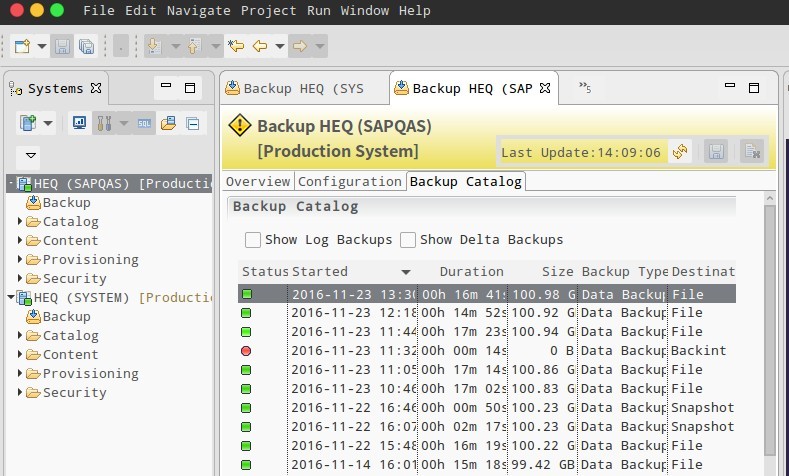Open Backup item under HEQ (SYSTEM)
Screen dimensions: 789x476
pyautogui.click(x=58, y=316)
